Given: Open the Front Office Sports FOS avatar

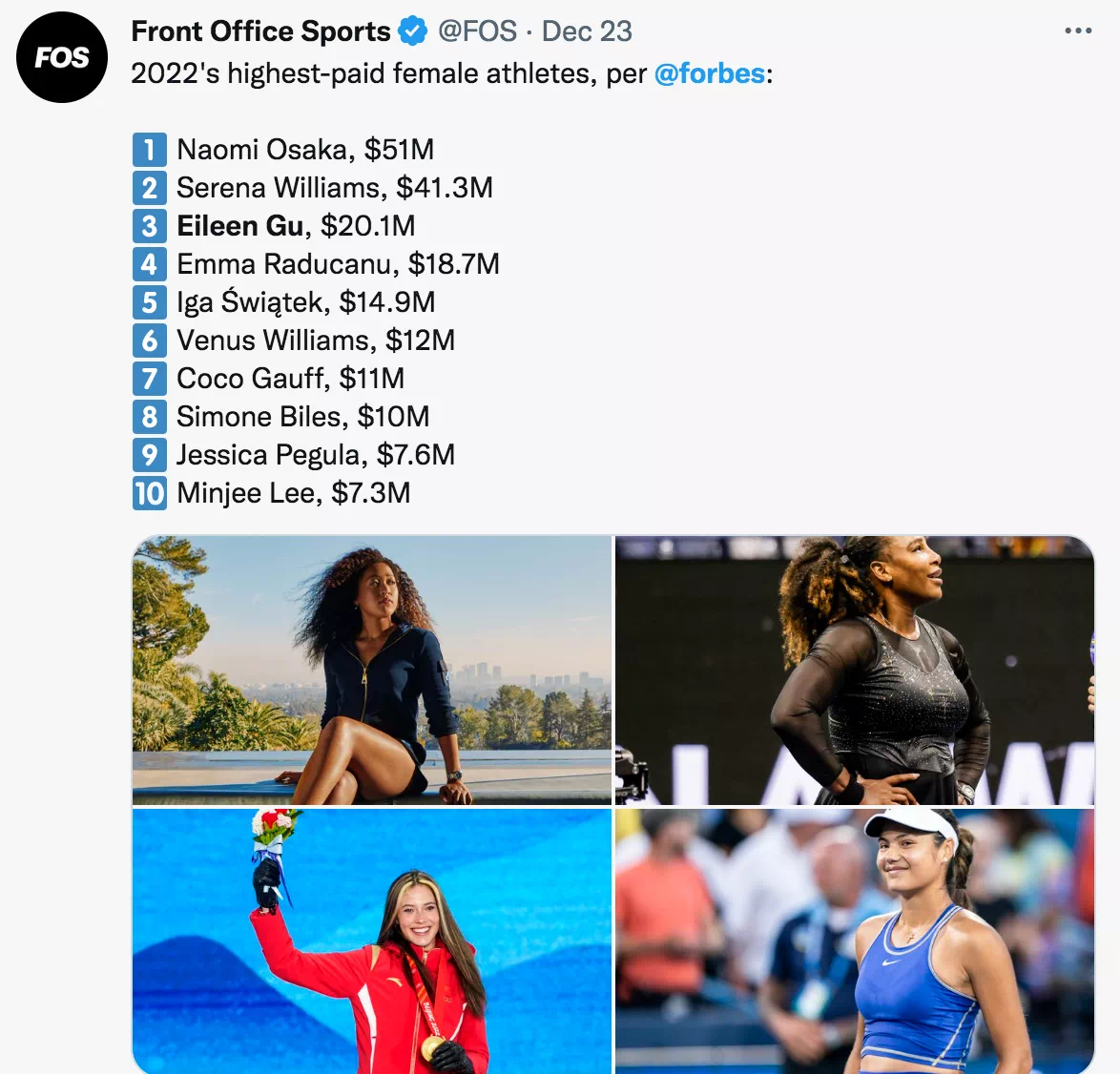Looking at the screenshot, I should (62, 57).
